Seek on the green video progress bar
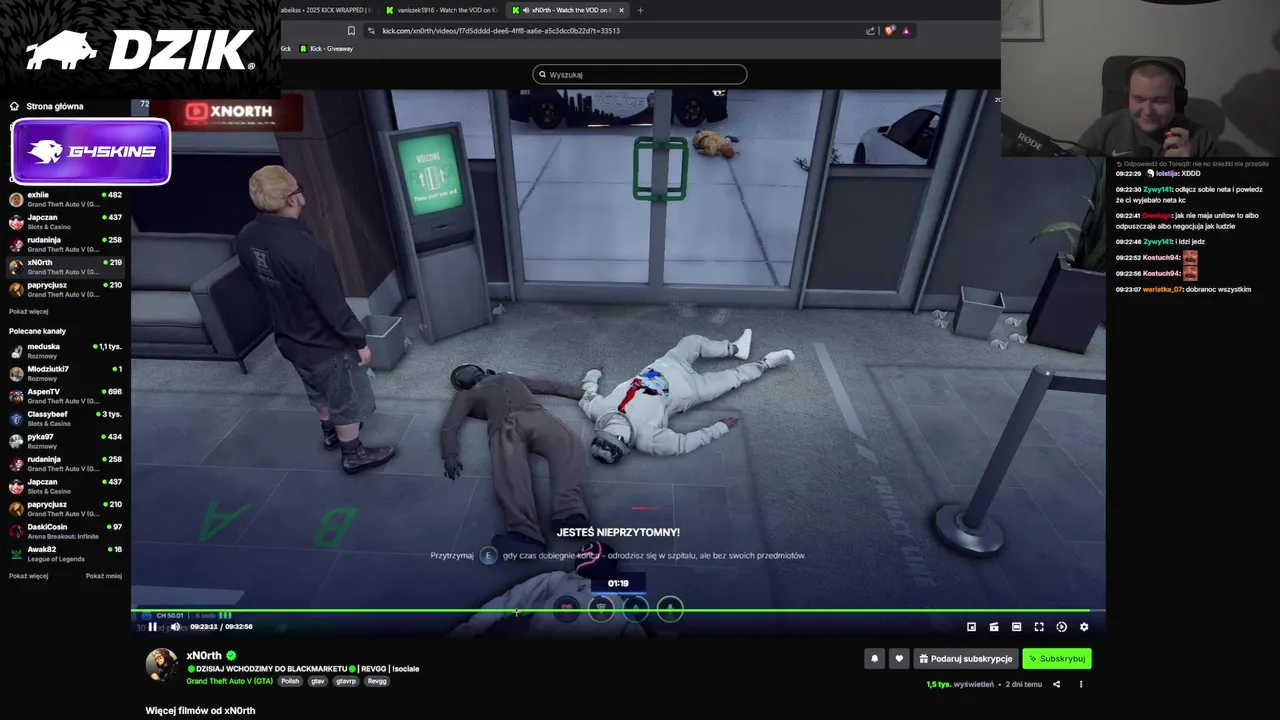The image size is (1280, 720). (618, 610)
